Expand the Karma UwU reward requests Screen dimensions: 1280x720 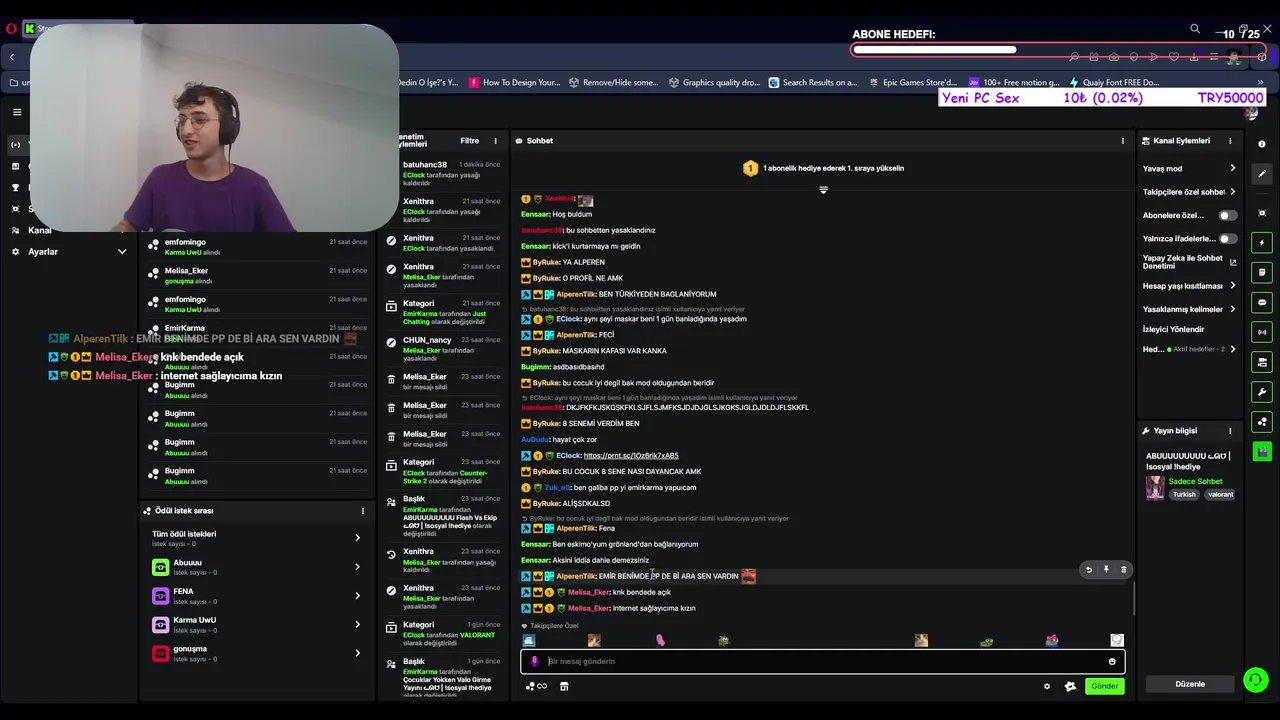(258, 624)
